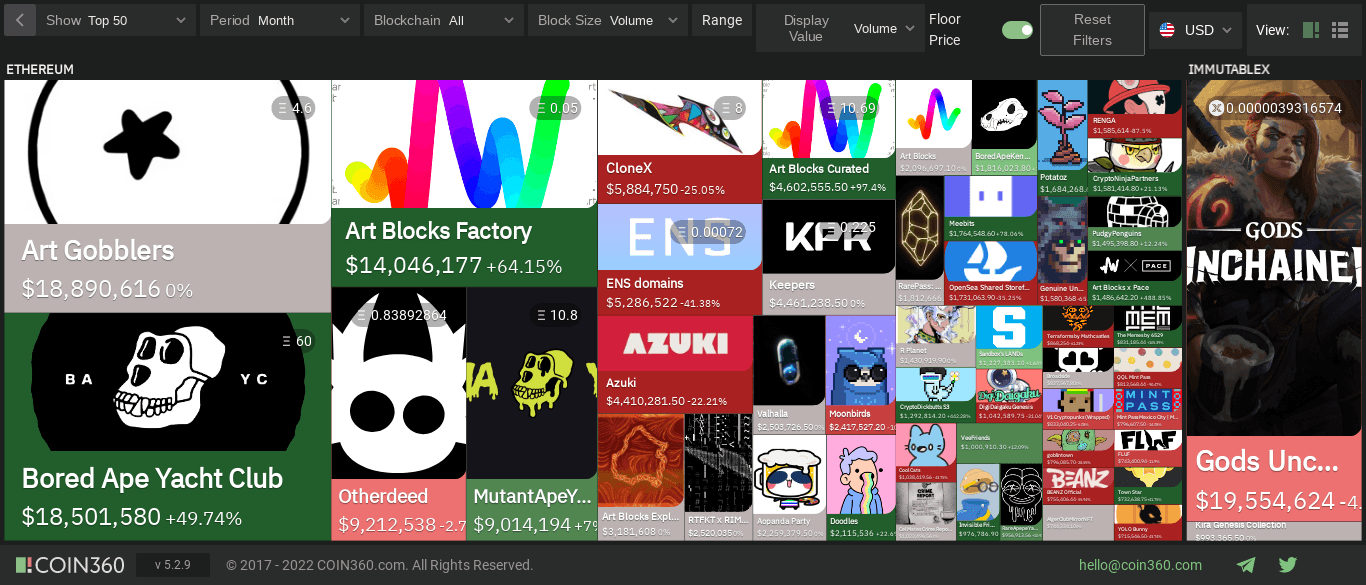Open the Period Month dropdown
The width and height of the screenshot is (1366, 585).
(279, 20)
